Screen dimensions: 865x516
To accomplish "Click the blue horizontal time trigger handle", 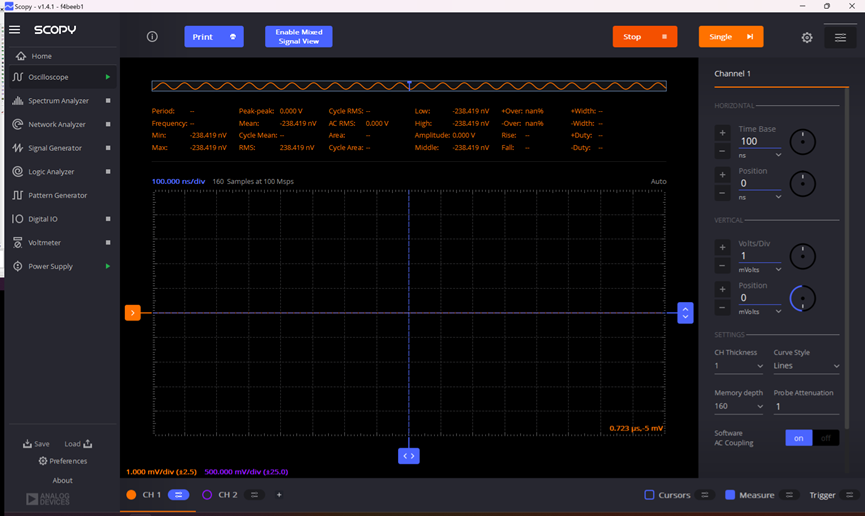I will [x=409, y=456].
